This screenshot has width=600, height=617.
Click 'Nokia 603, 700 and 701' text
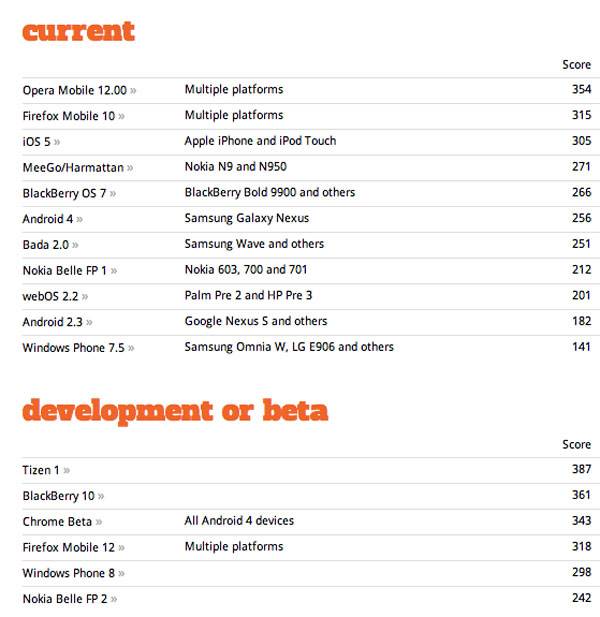pos(246,270)
